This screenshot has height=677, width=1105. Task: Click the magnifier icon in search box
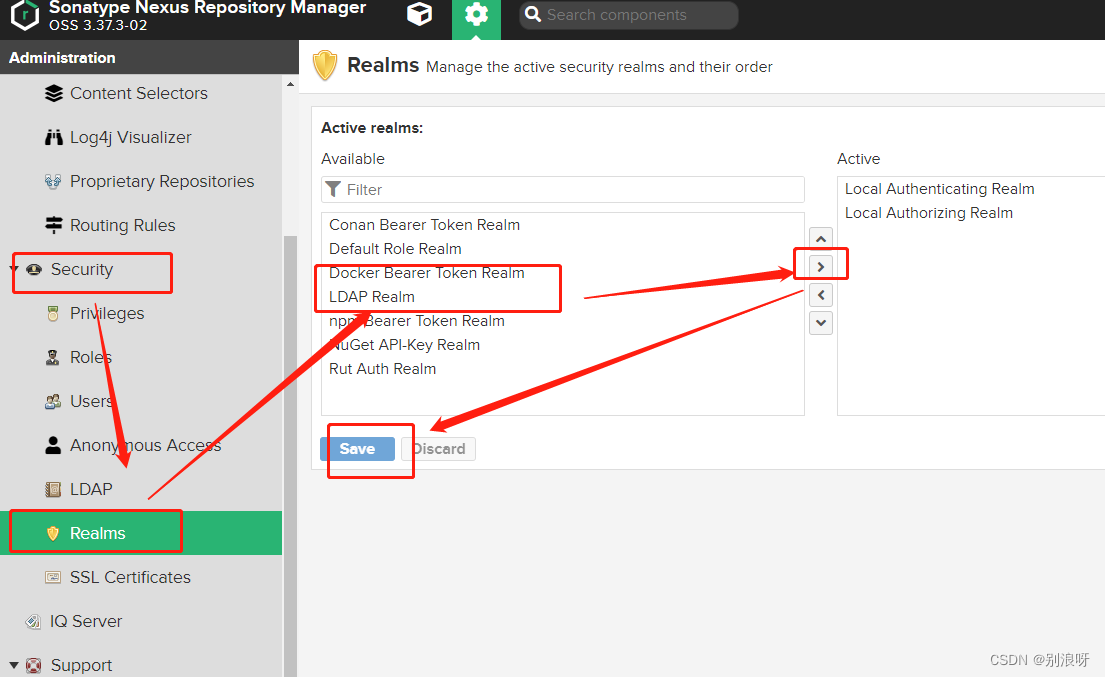click(533, 15)
